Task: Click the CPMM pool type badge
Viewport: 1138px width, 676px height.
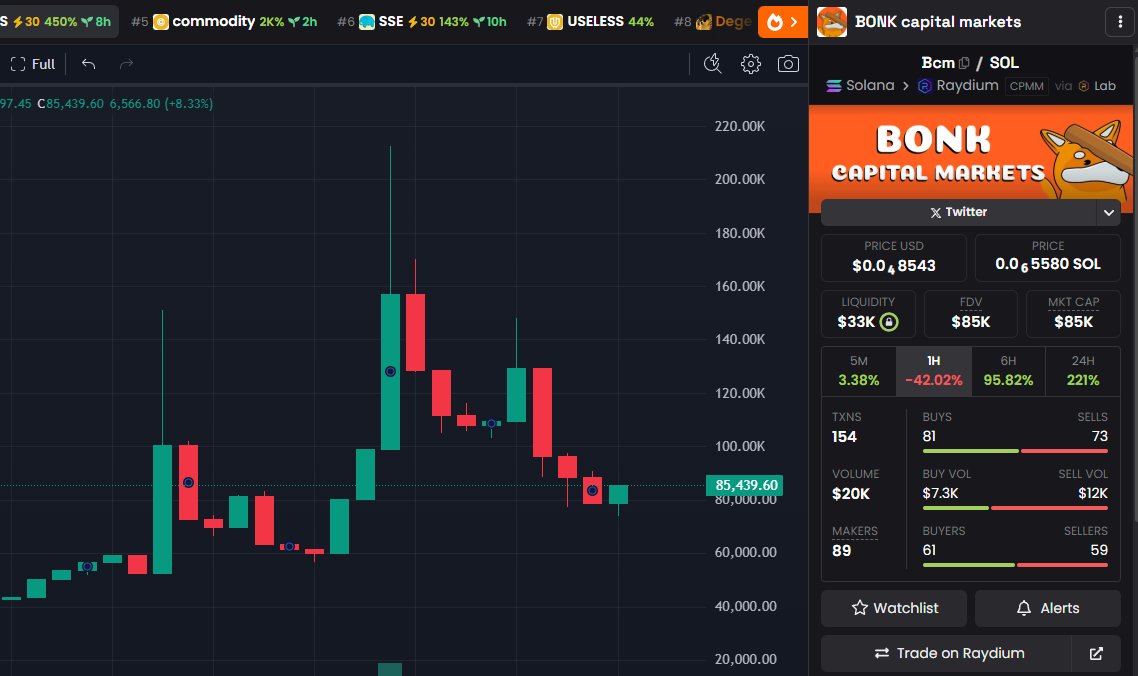Action: [1026, 86]
